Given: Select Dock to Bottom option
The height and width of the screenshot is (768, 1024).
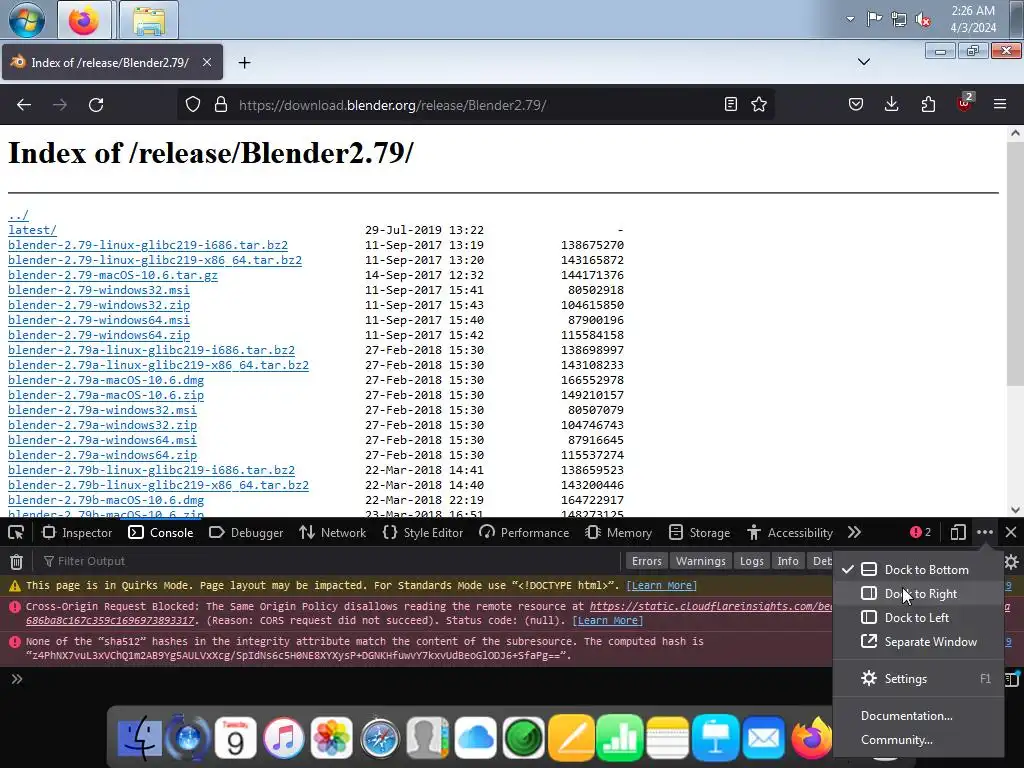Looking at the screenshot, I should tap(918, 569).
